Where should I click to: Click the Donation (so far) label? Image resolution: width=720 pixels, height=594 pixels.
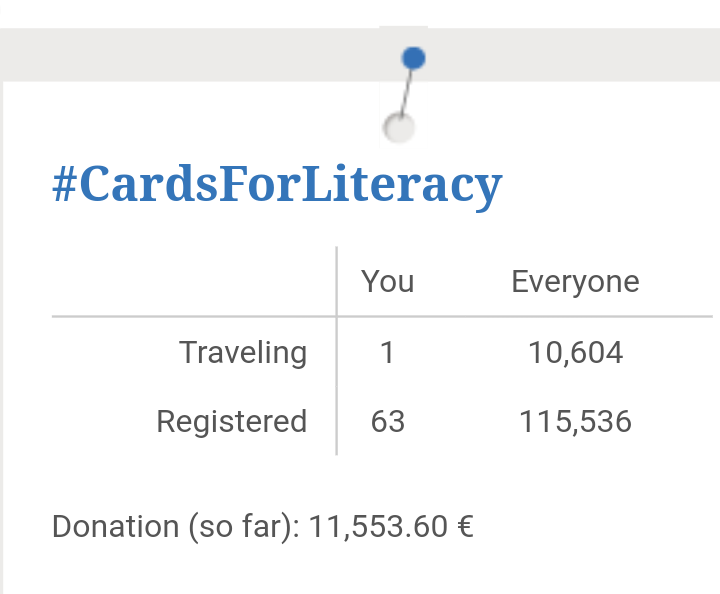coord(176,527)
